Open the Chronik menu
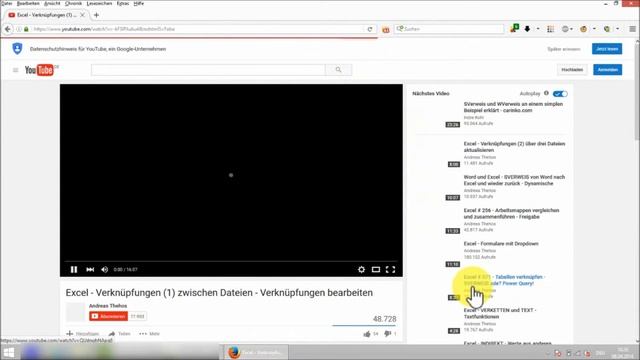Screen dimensions: 640x360 pyautogui.click(x=73, y=3)
